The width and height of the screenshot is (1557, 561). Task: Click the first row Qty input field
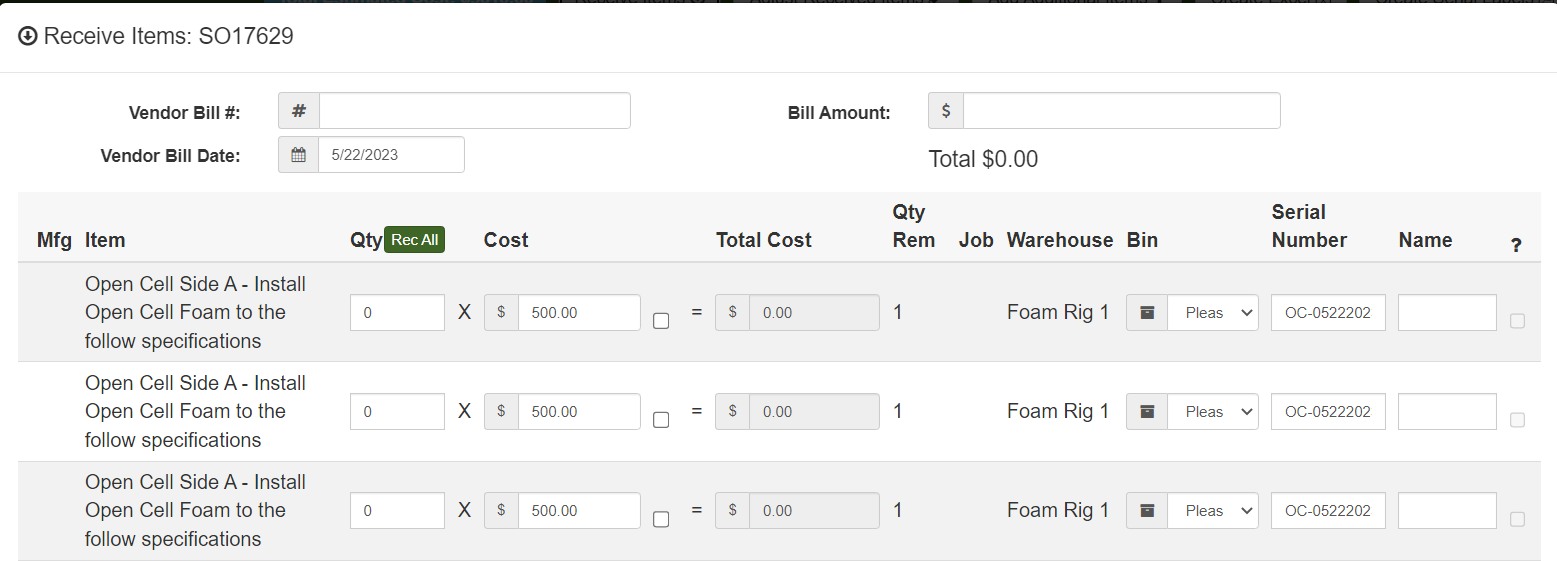click(x=397, y=313)
